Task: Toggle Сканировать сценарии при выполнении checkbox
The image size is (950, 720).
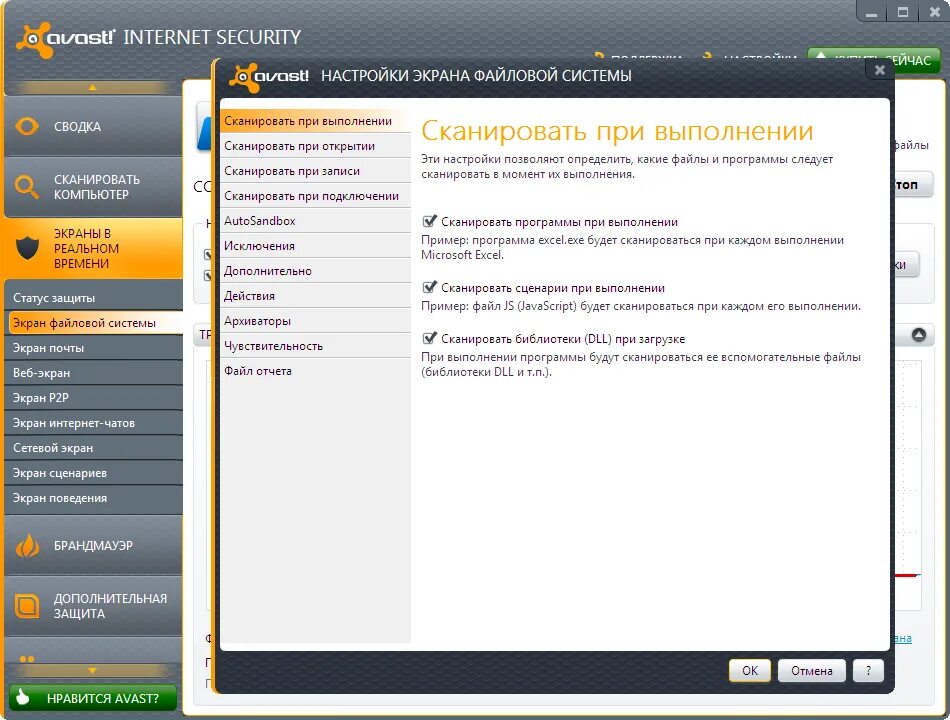Action: click(430, 287)
